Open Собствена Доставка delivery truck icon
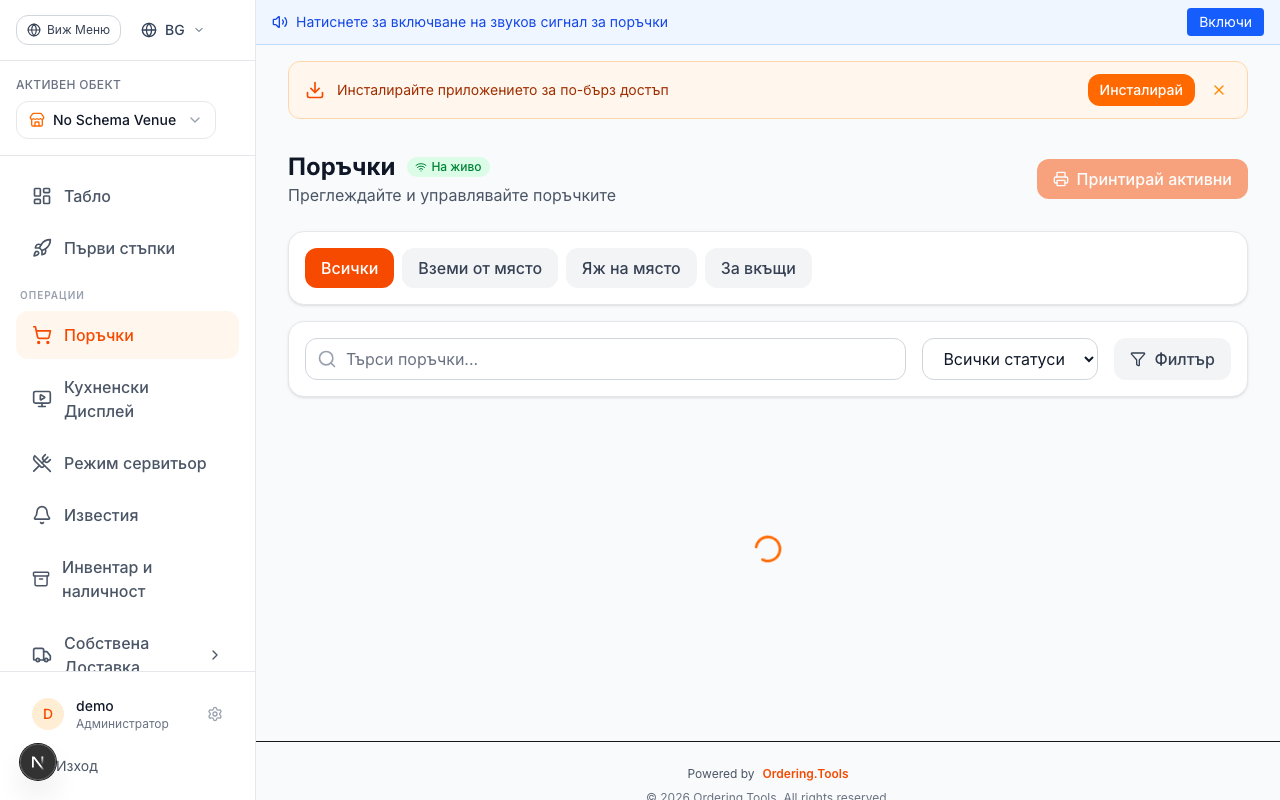This screenshot has width=1280, height=800. pos(41,654)
